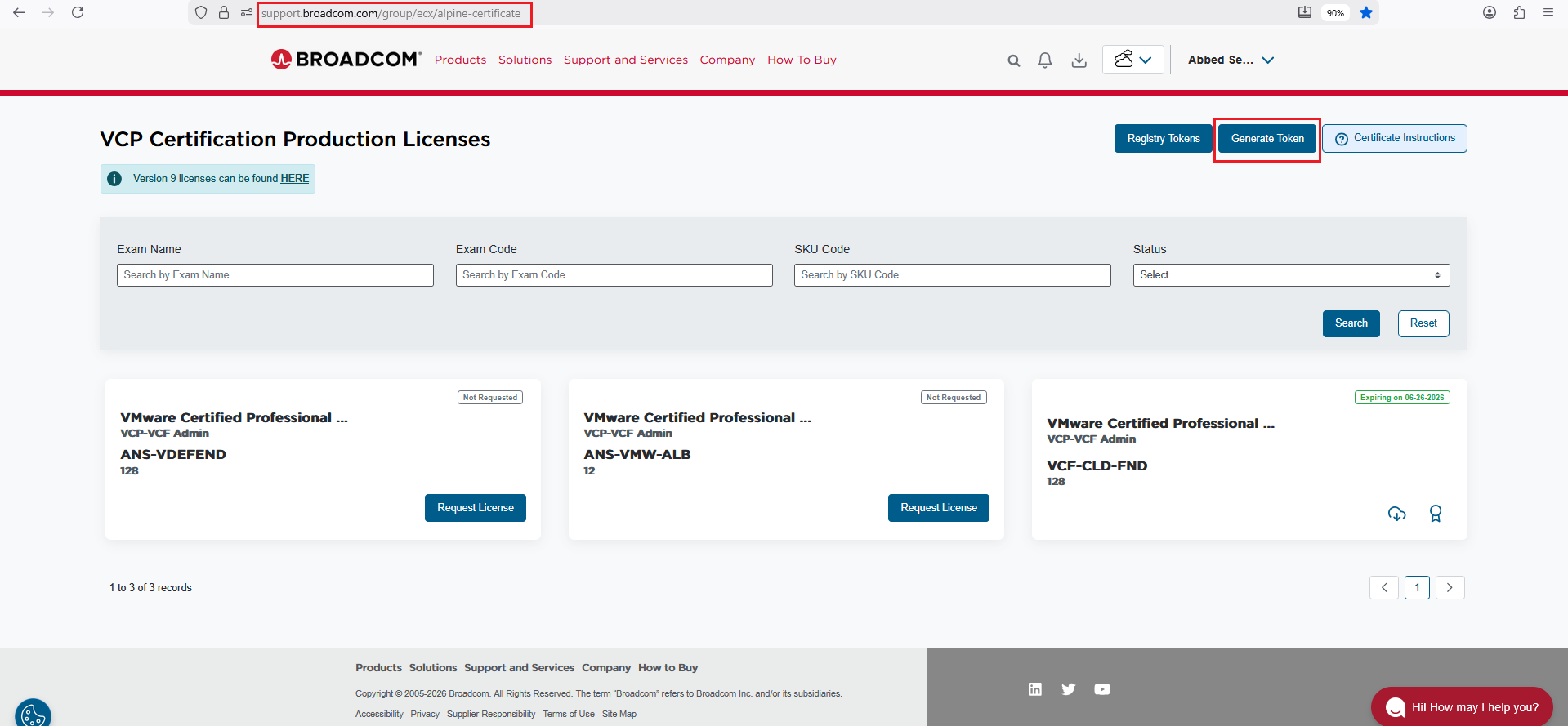The height and width of the screenshot is (726, 1568).
Task: Open the YouTube footer icon
Action: pos(1101,689)
